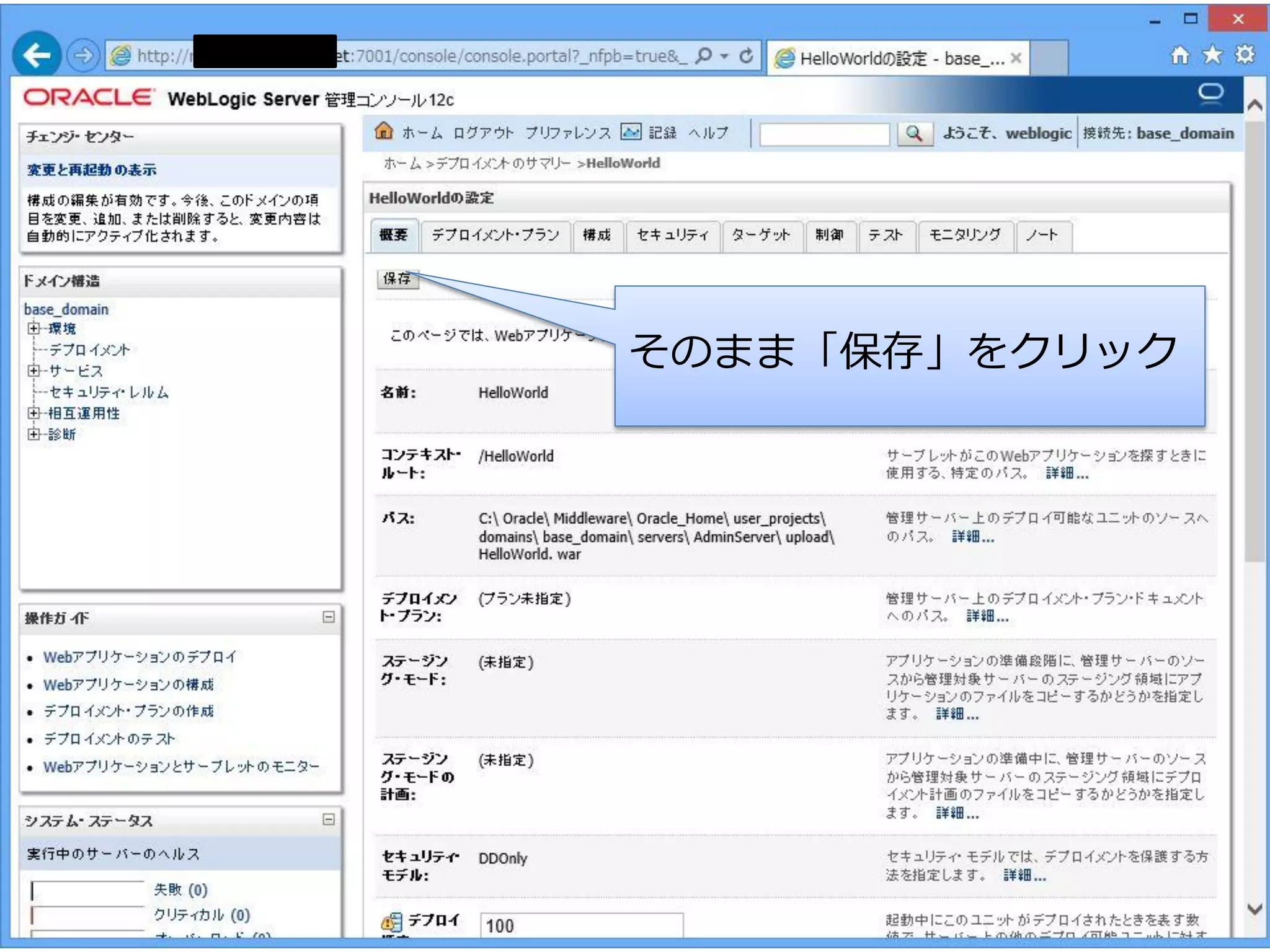Image resolution: width=1270 pixels, height=952 pixels.
Task: Click the console search magnifier button
Action: click(x=915, y=133)
